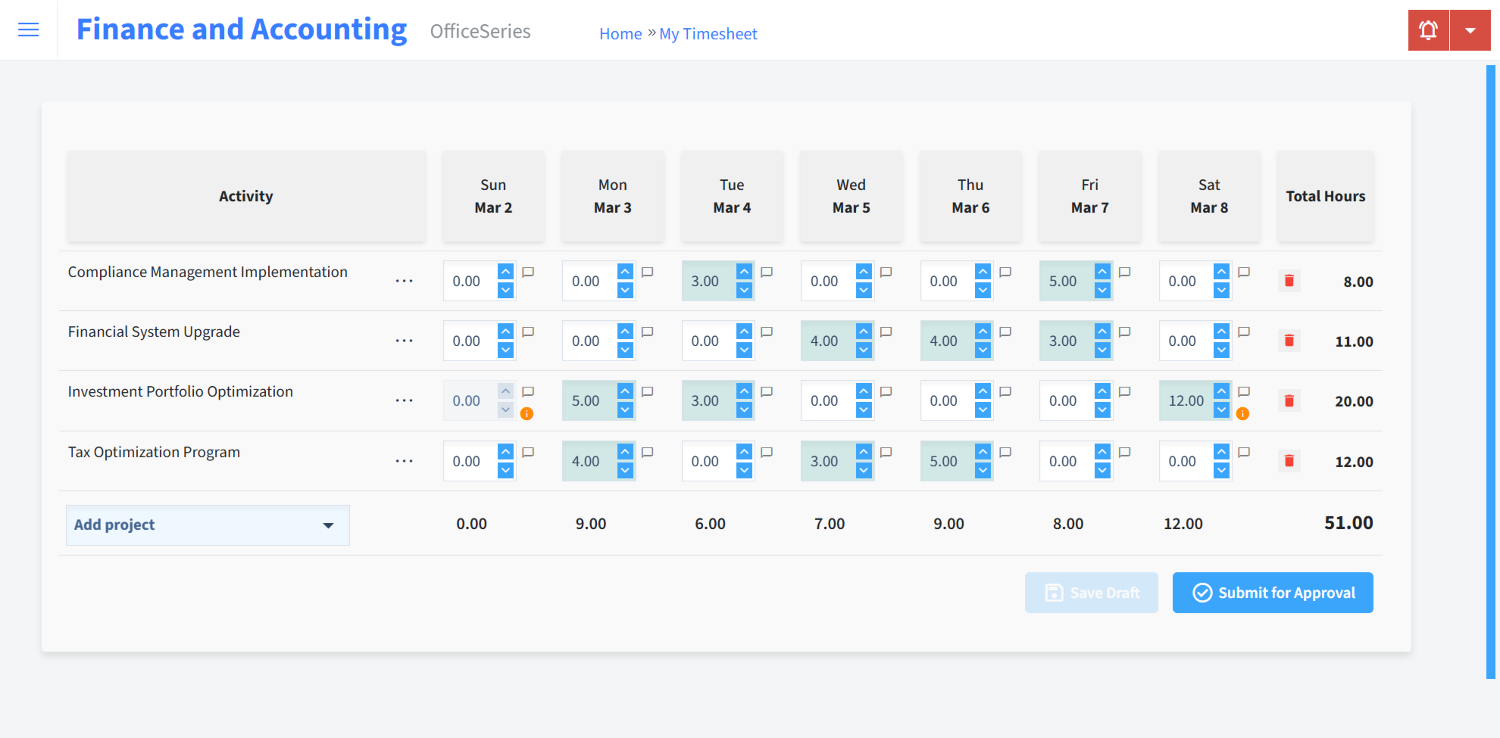Open the red user dropdown arrow
Image resolution: width=1500 pixels, height=738 pixels.
pyautogui.click(x=1470, y=30)
